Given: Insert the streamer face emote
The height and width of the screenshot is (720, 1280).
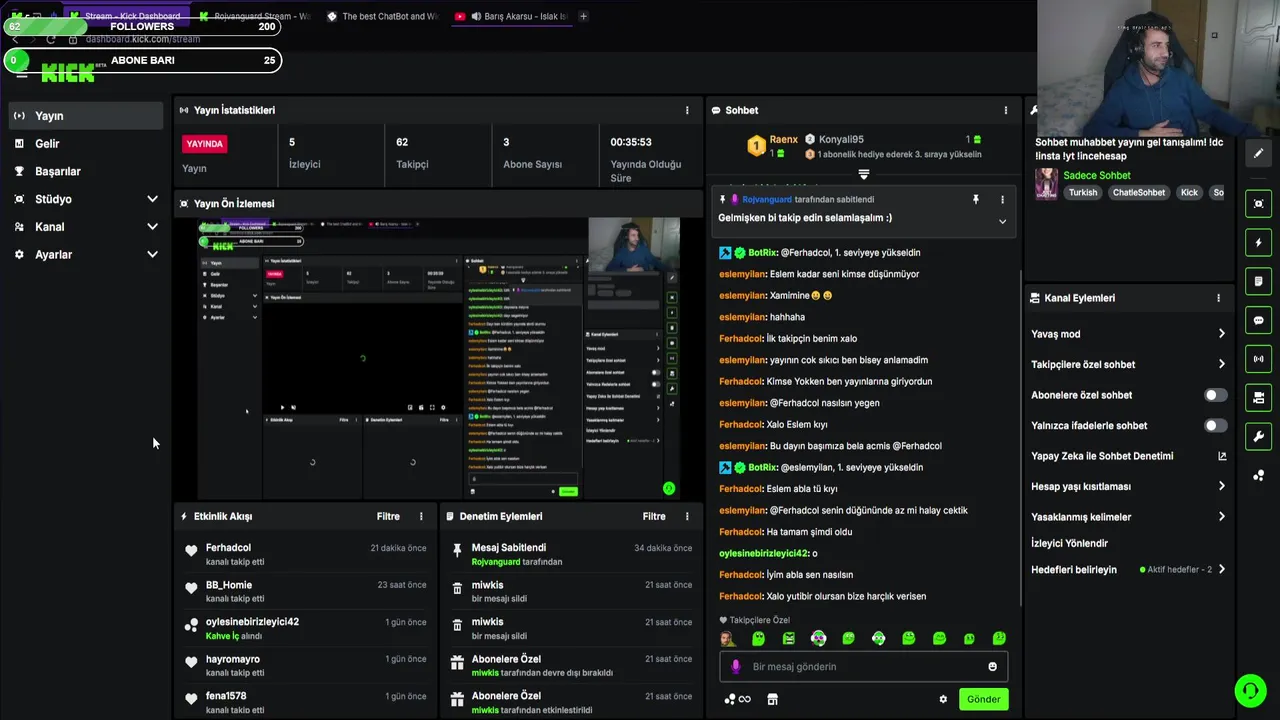Looking at the screenshot, I should click(x=727, y=638).
